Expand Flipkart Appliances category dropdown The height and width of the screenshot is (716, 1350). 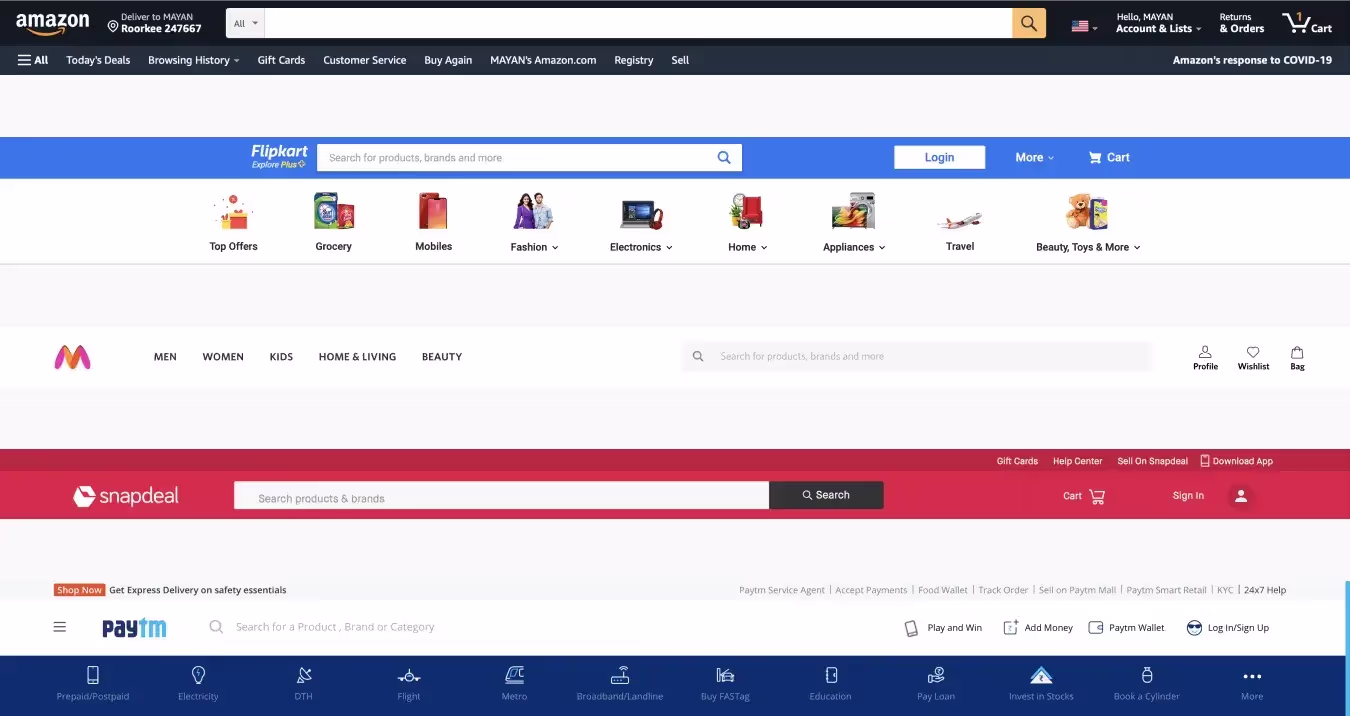click(x=854, y=247)
